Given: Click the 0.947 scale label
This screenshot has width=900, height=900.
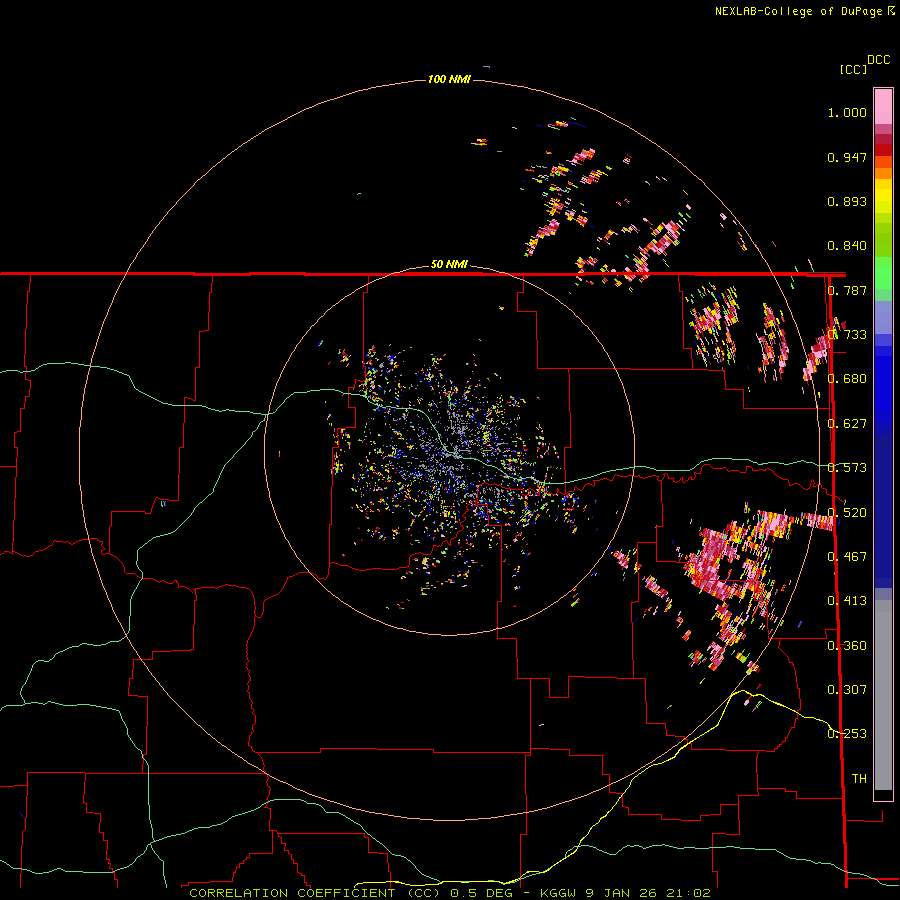Looking at the screenshot, I should pos(847,157).
